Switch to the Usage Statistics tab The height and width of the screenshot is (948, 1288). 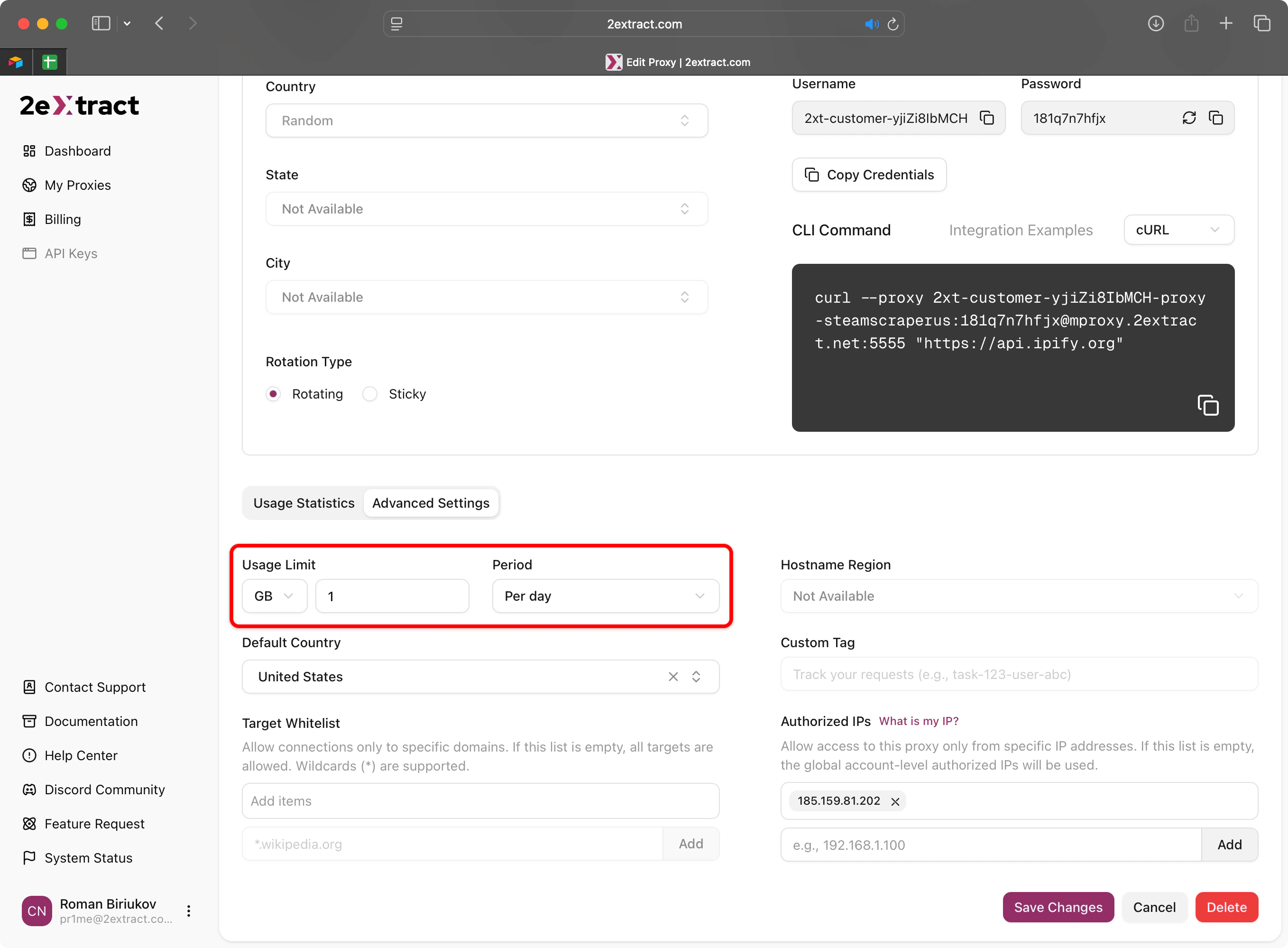304,502
